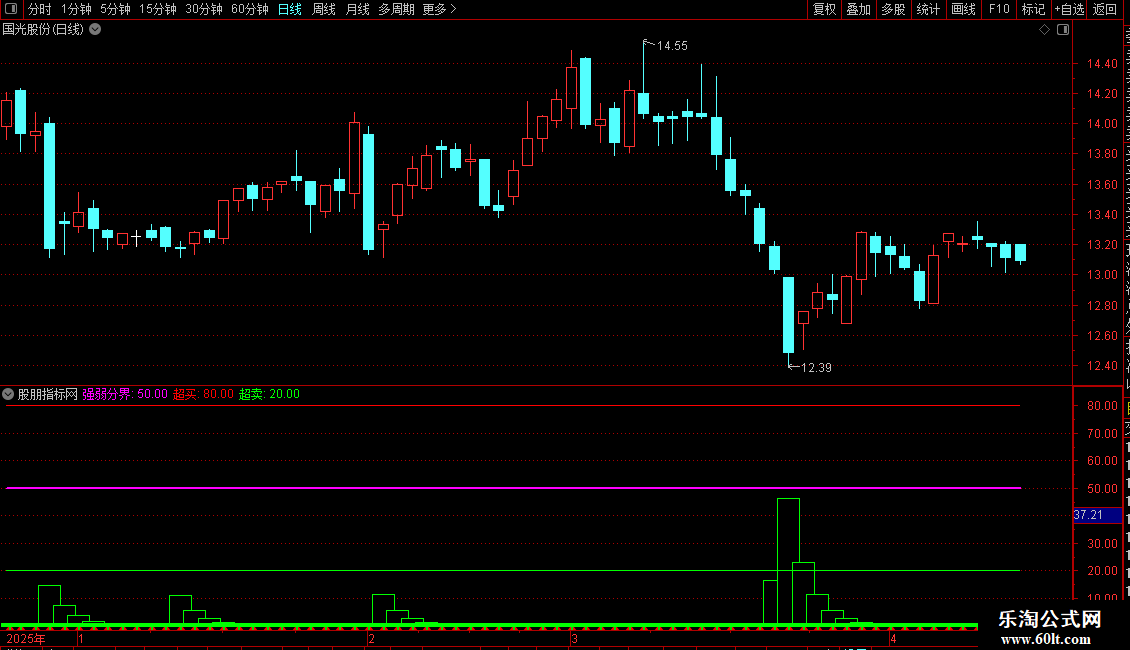Click the month 3 marker on time axis
The height and width of the screenshot is (650, 1130).
coord(574,638)
